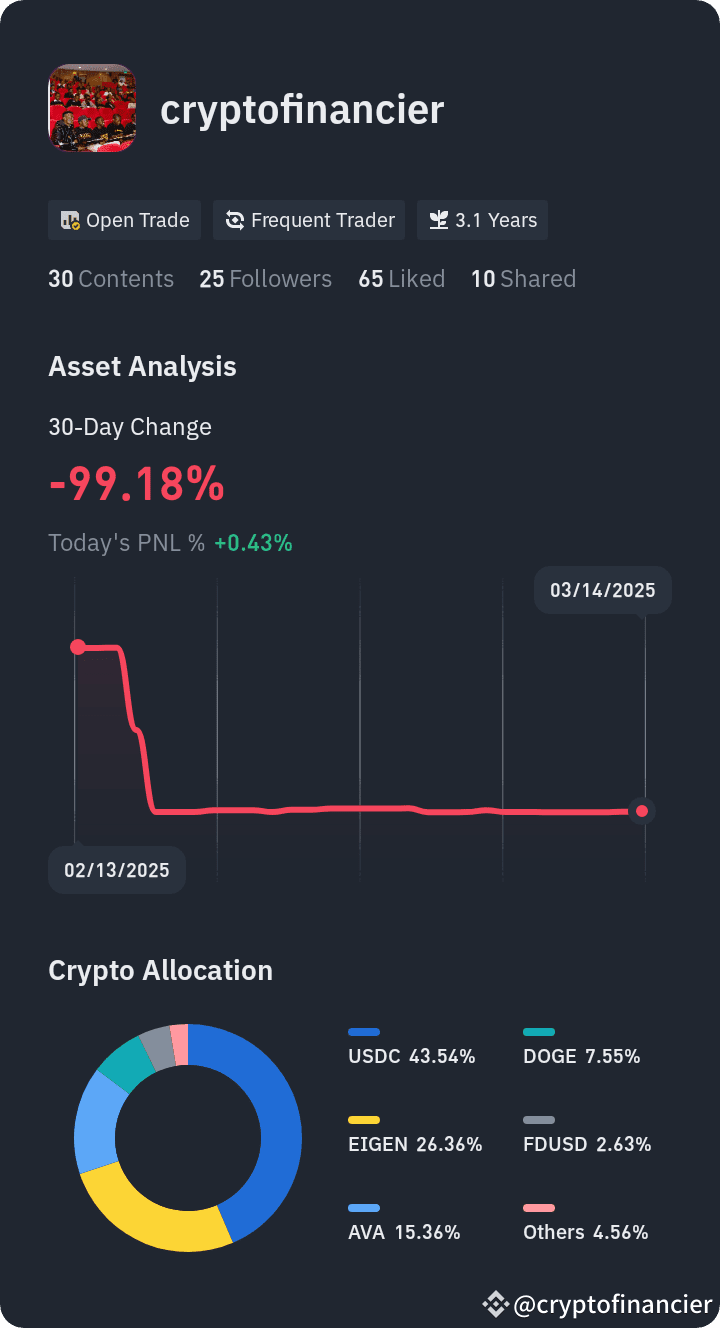Click the cryptofinancier username heading
Viewport: 720px width, 1328px height.
click(x=302, y=109)
